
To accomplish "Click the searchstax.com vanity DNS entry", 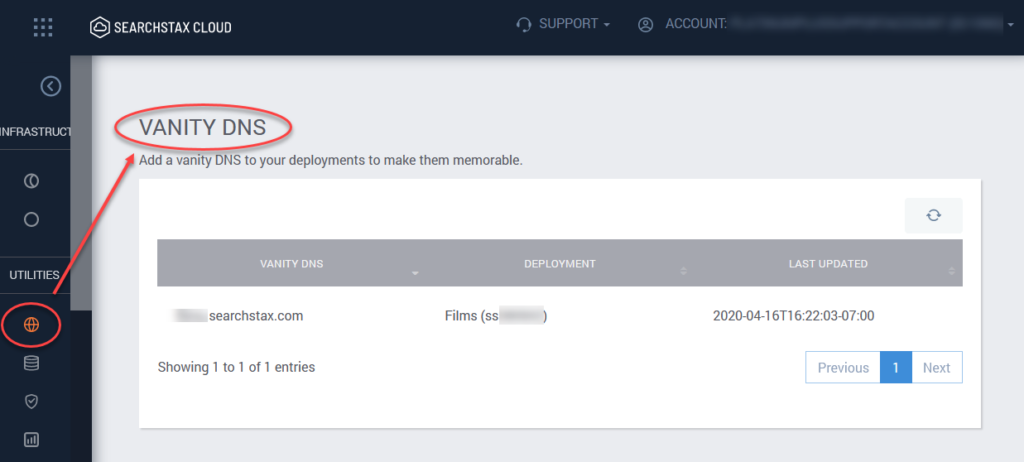I will (x=238, y=316).
